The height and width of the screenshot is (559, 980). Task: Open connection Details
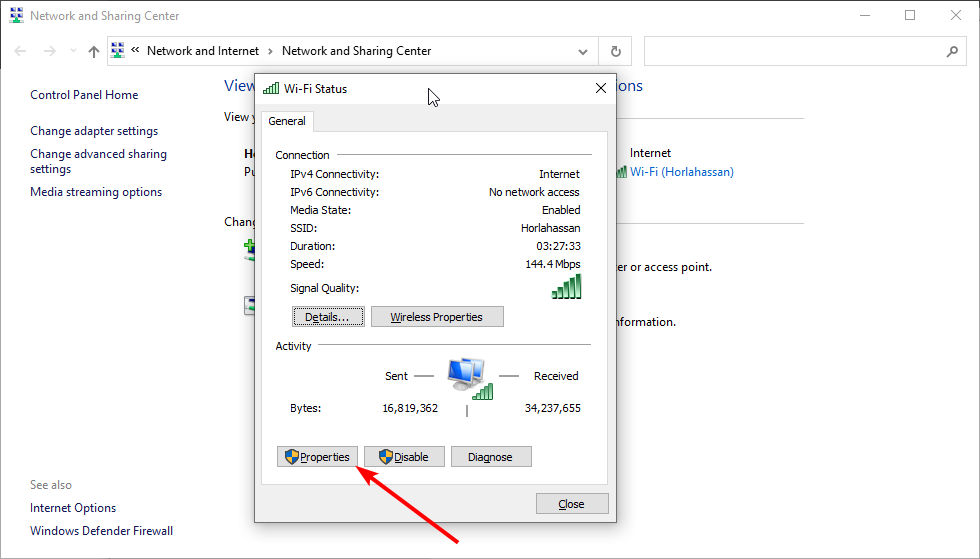[327, 317]
